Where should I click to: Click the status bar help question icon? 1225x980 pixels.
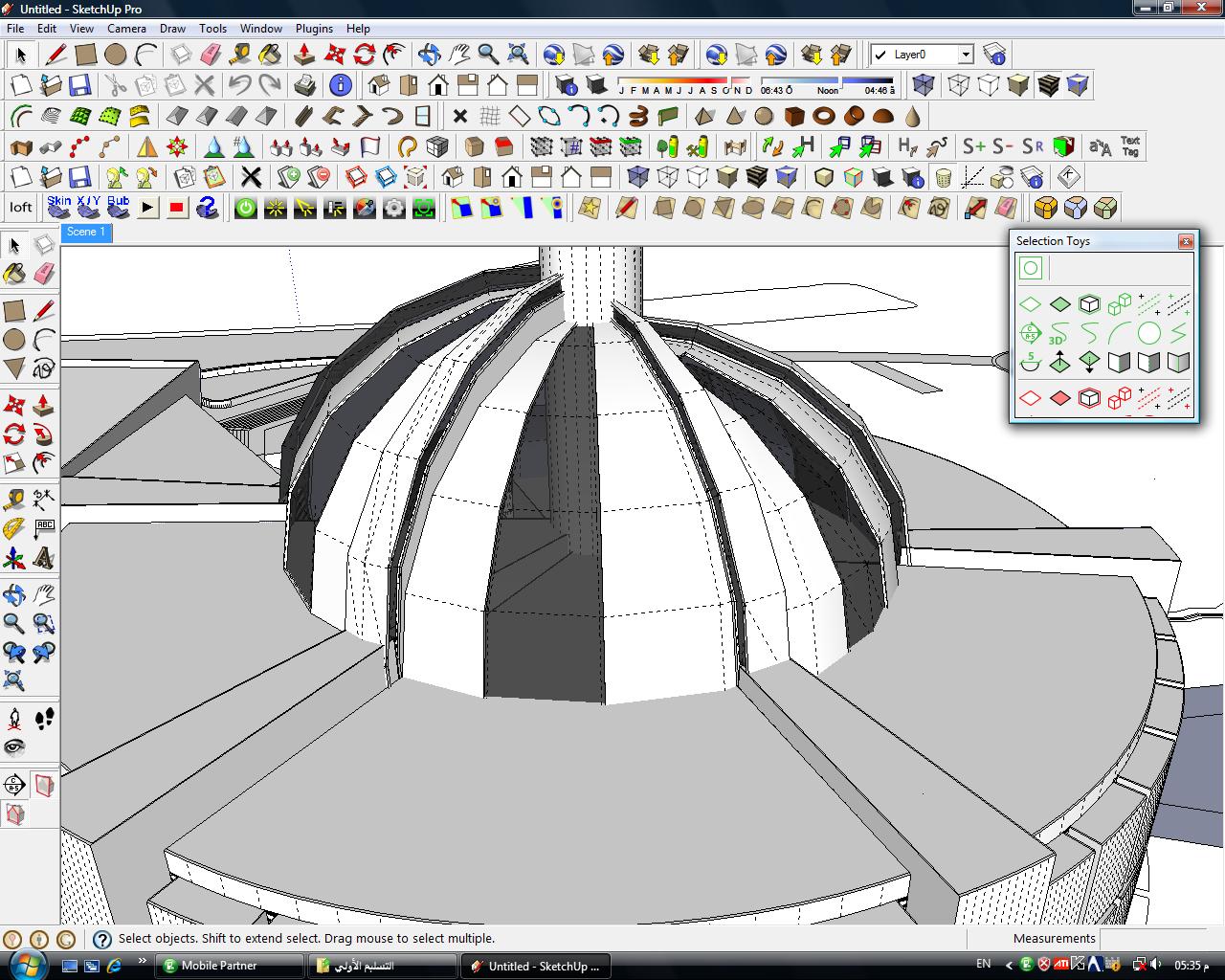101,940
